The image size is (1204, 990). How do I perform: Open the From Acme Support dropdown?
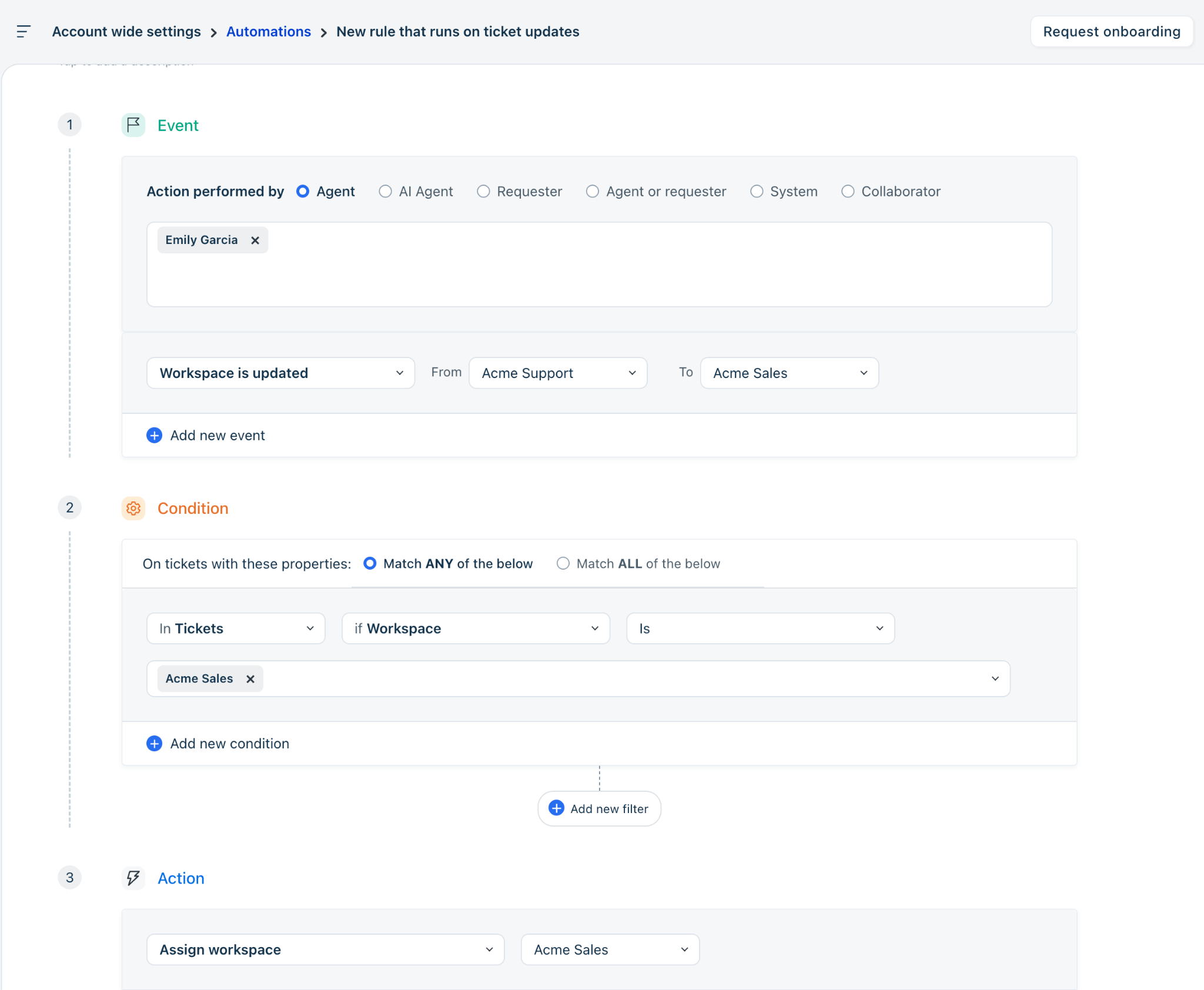click(558, 373)
